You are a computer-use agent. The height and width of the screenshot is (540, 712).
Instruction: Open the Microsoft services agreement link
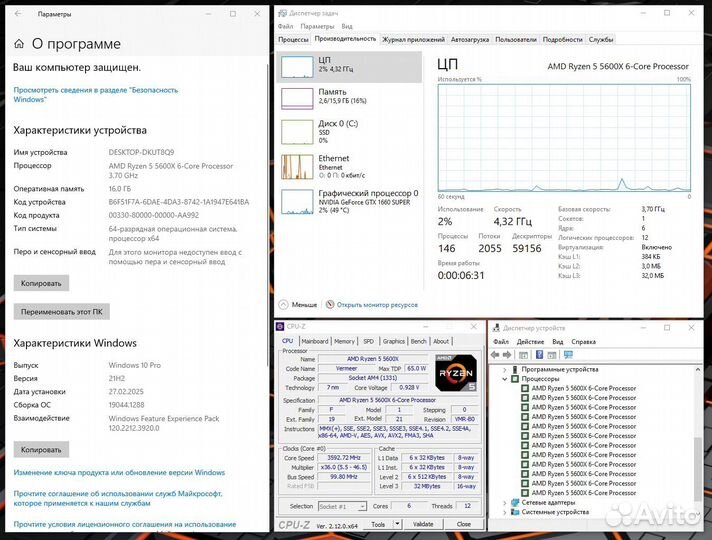(118, 498)
